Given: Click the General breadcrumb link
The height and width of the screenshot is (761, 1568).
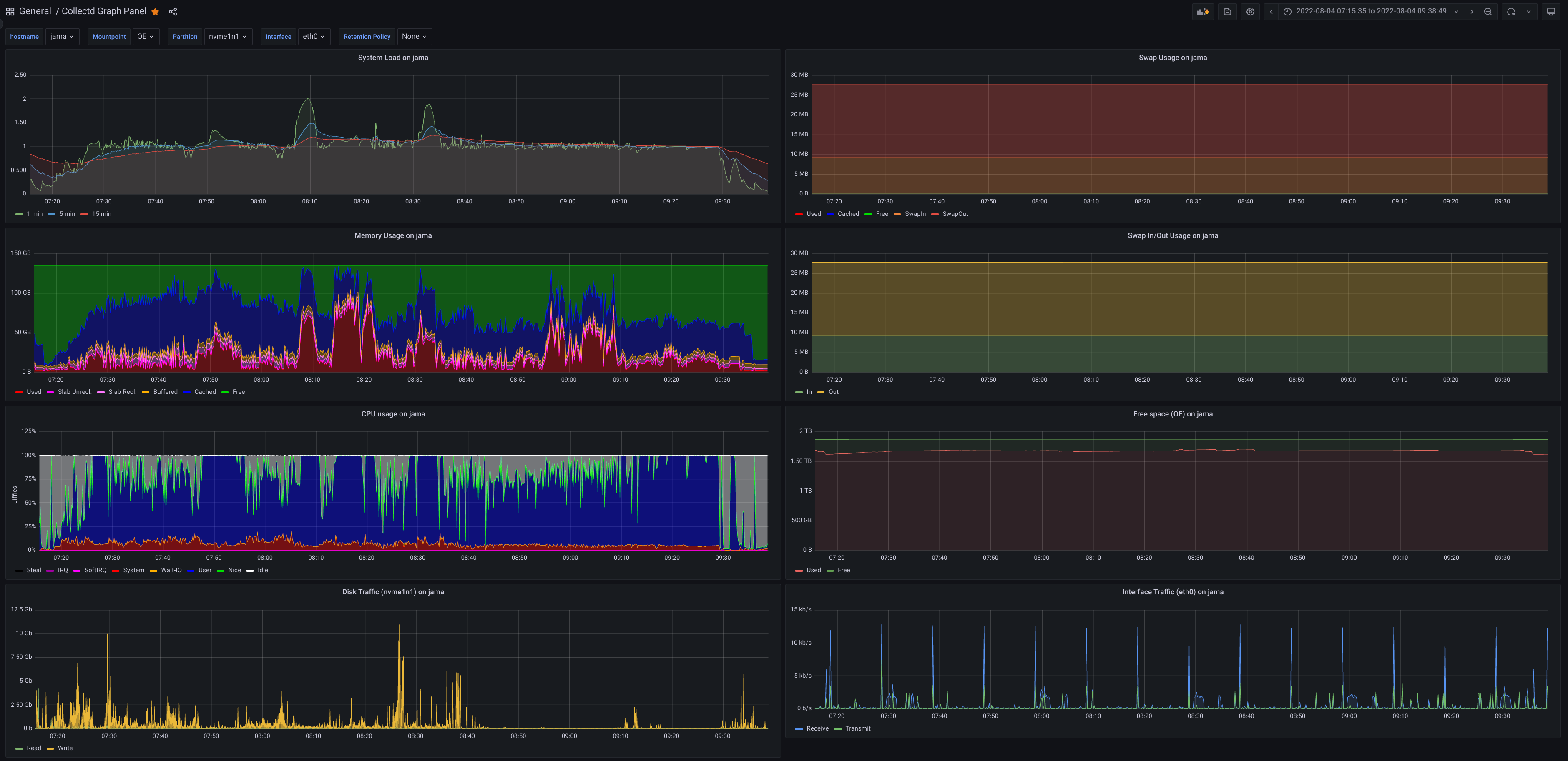Looking at the screenshot, I should [35, 12].
